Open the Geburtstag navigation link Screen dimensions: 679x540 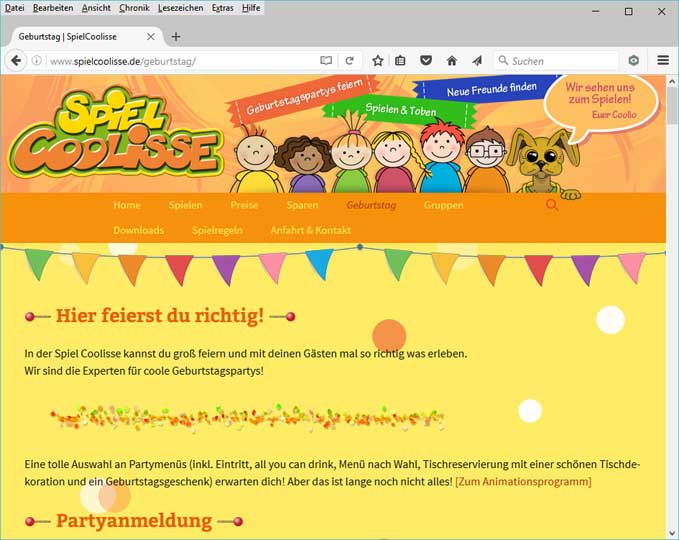tap(371, 205)
